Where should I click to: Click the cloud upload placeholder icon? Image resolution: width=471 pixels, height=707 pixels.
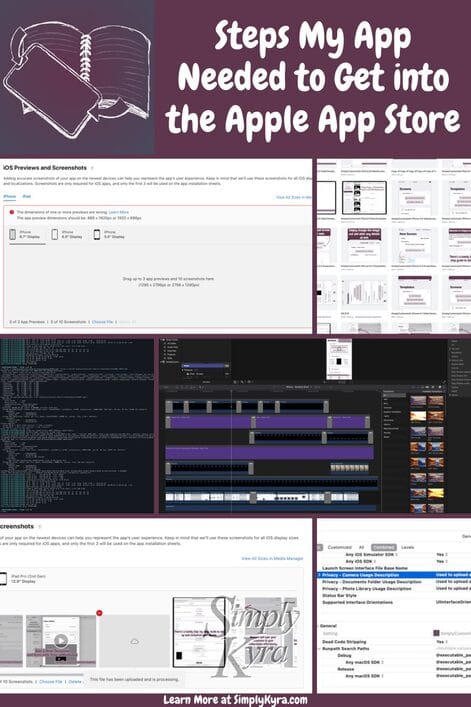pyautogui.click(x=134, y=641)
